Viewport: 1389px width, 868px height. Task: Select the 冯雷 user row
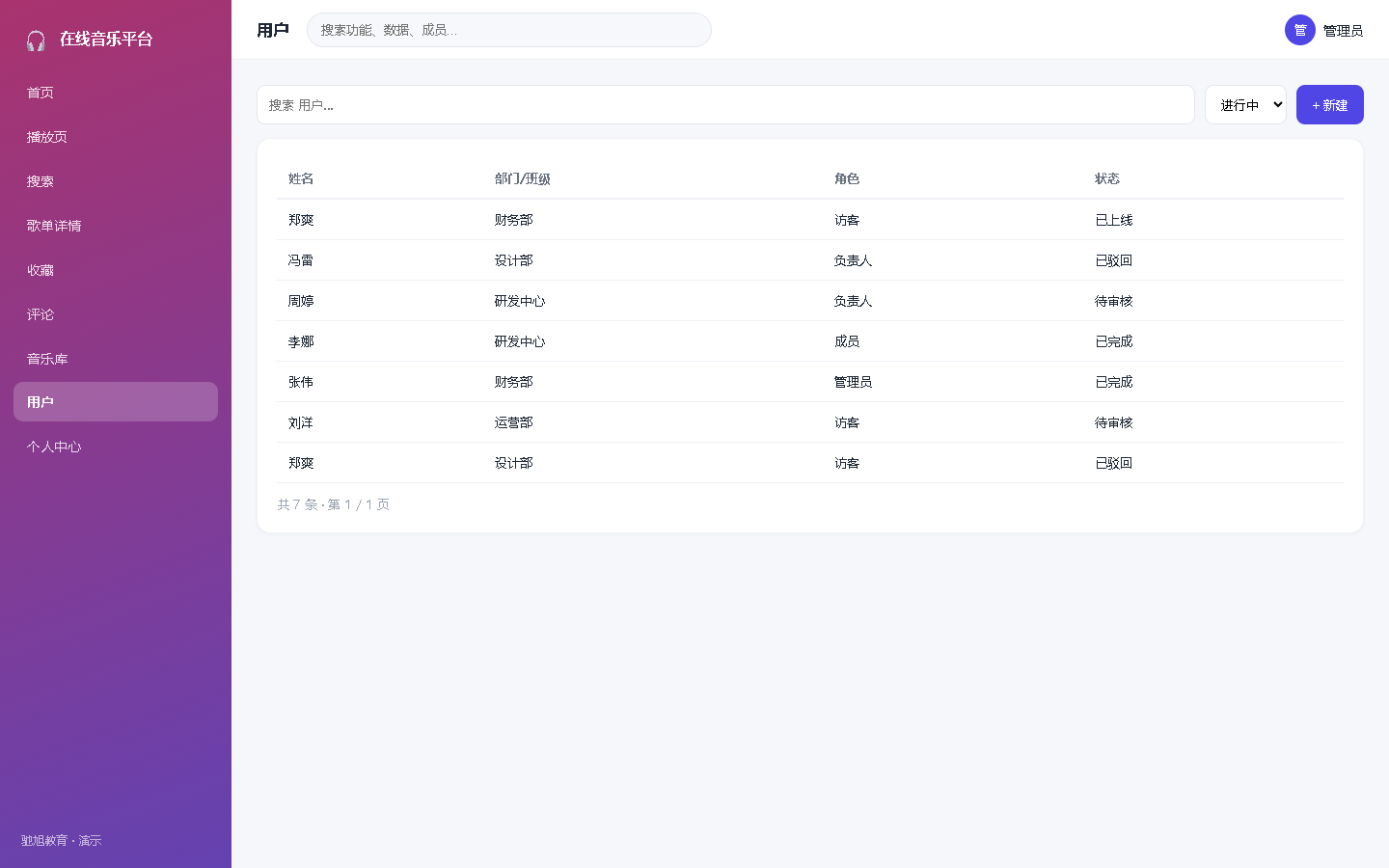point(810,260)
